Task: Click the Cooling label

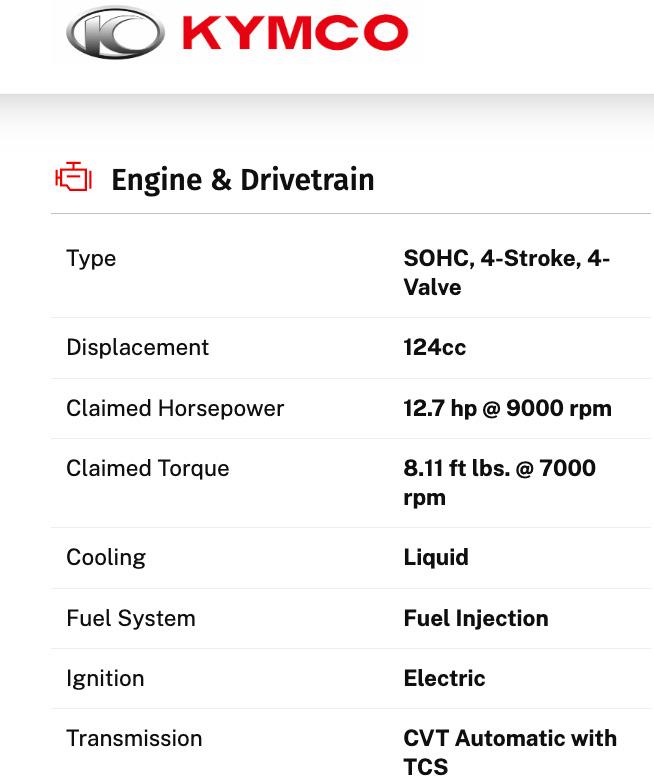Action: pos(106,558)
